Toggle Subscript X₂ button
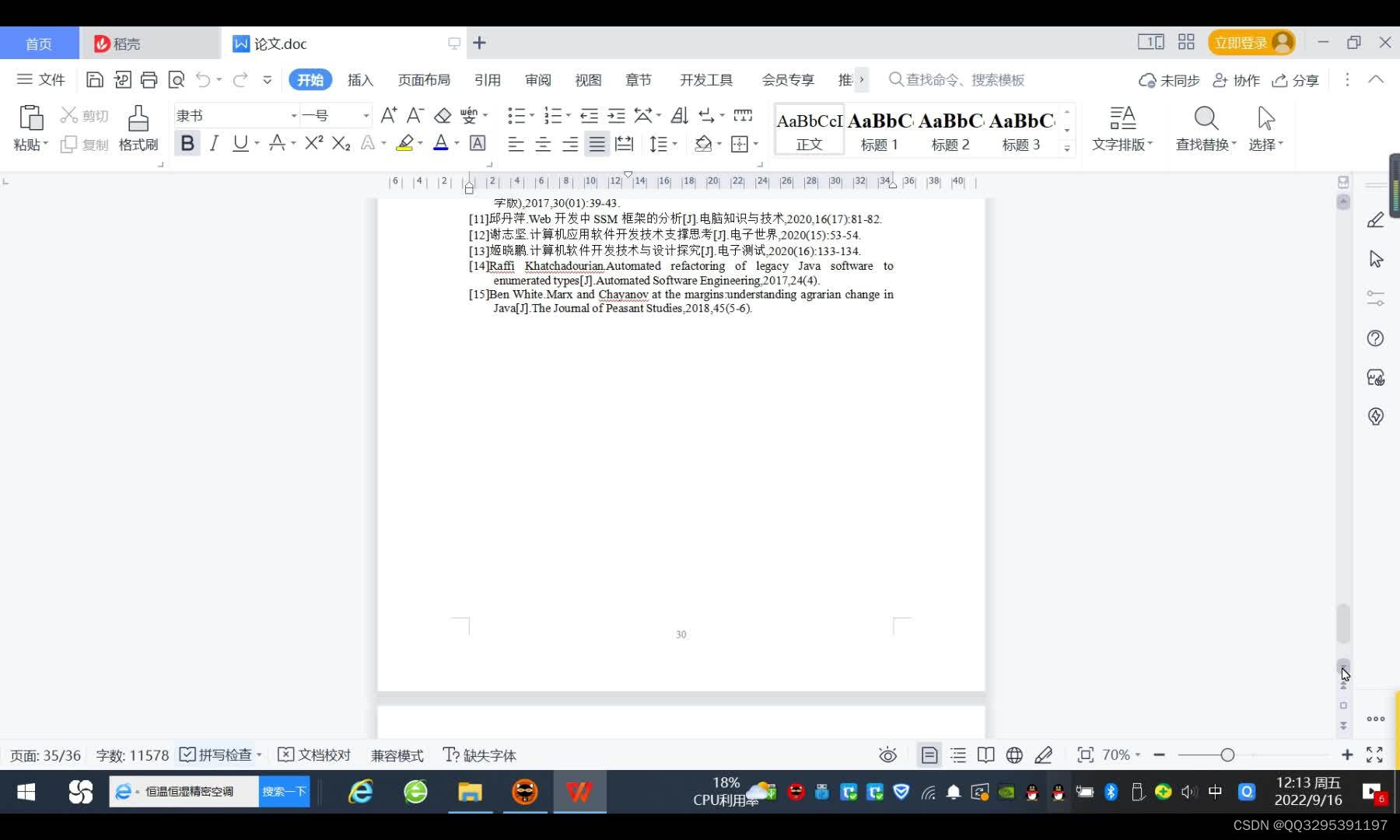Screen dimensions: 1400x840 point(341,143)
